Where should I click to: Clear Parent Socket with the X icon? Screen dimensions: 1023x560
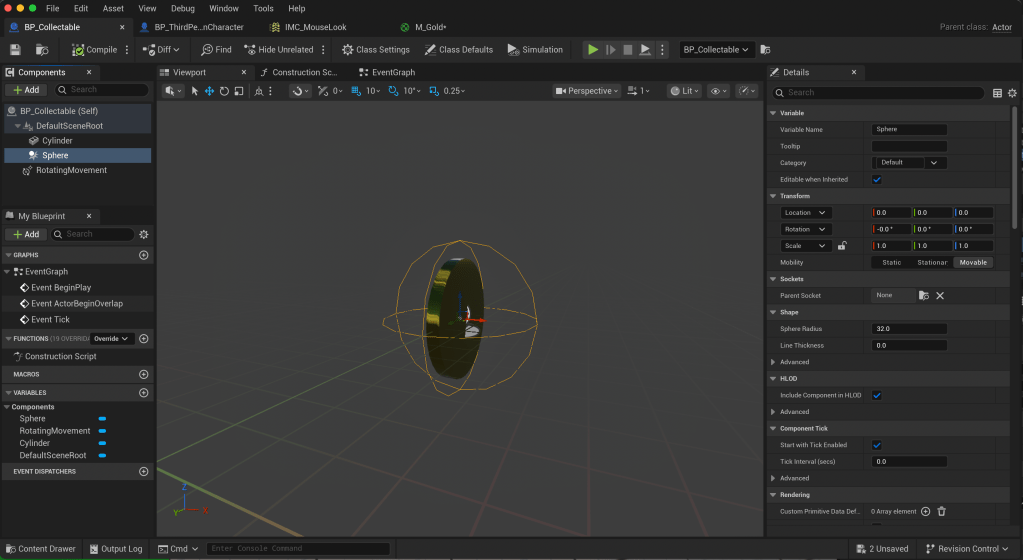pos(940,295)
